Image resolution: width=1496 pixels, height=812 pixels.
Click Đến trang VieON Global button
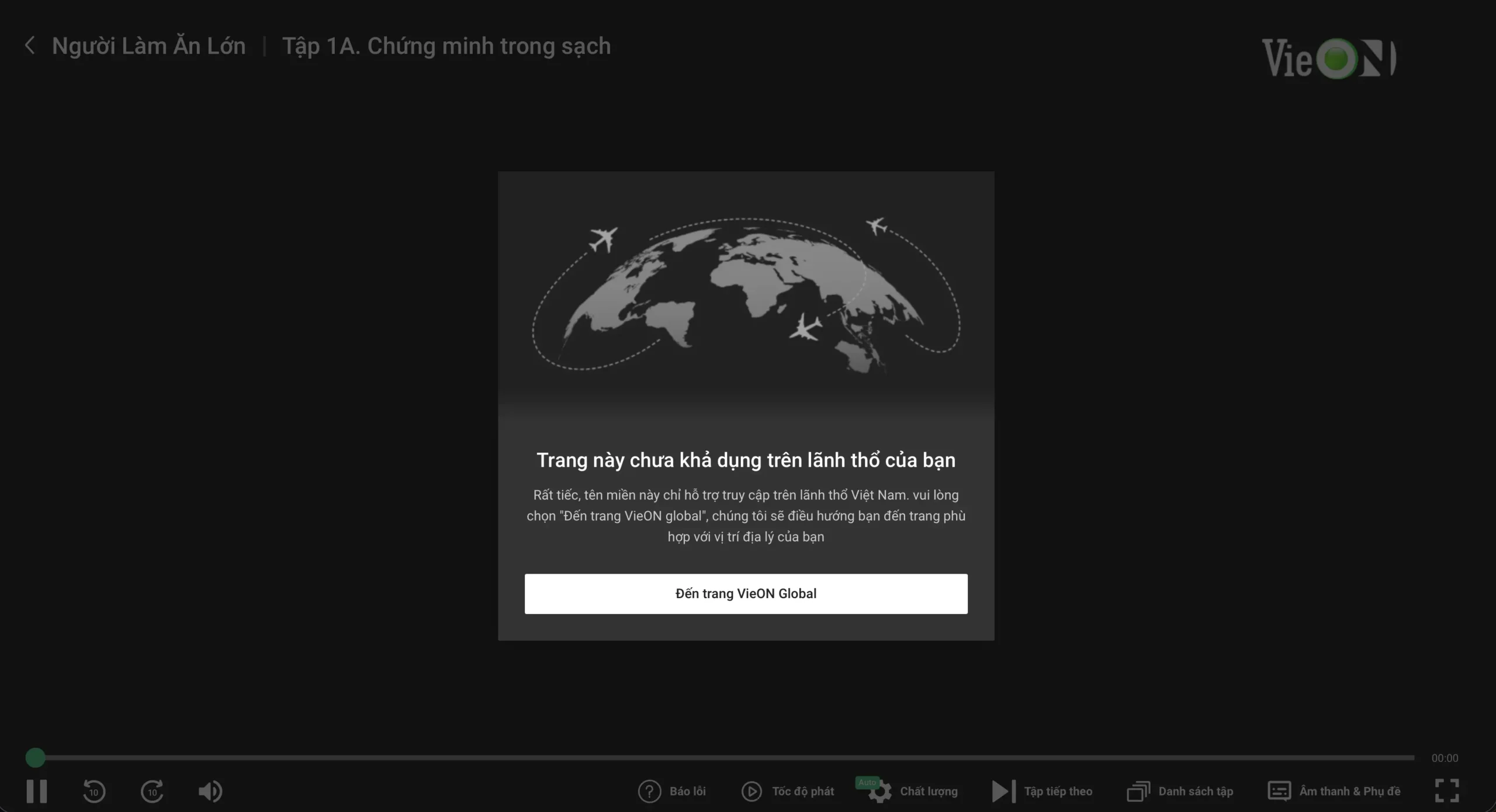coord(746,594)
